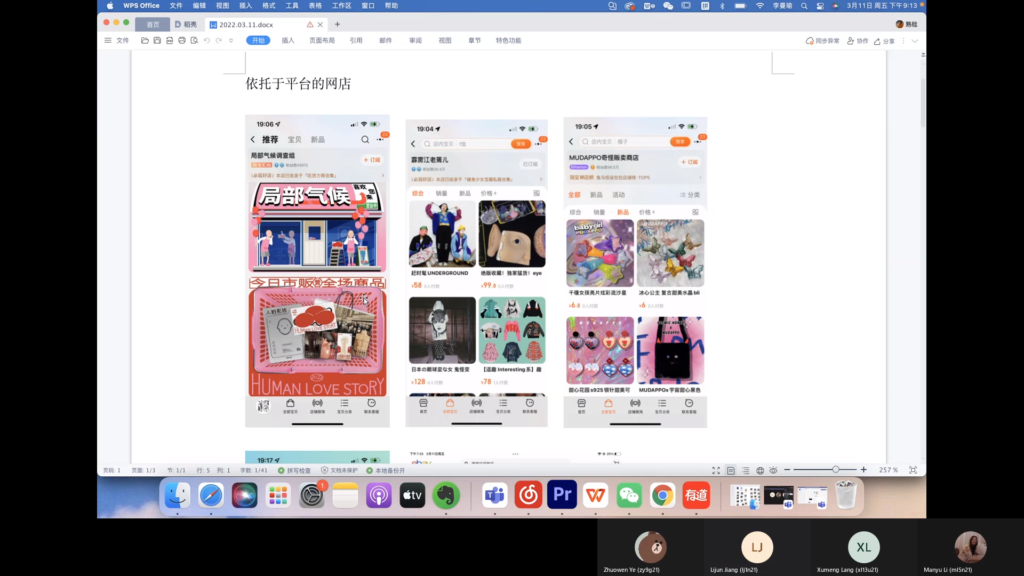The width and height of the screenshot is (1024, 576).
Task: Open the 引用 ribbon tab
Action: pyautogui.click(x=356, y=40)
